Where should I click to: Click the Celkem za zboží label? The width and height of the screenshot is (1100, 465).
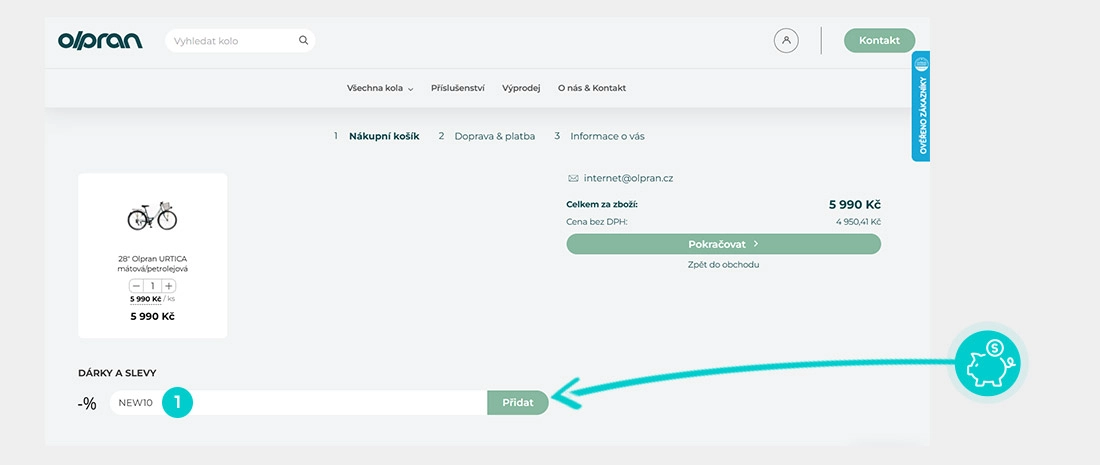602,205
